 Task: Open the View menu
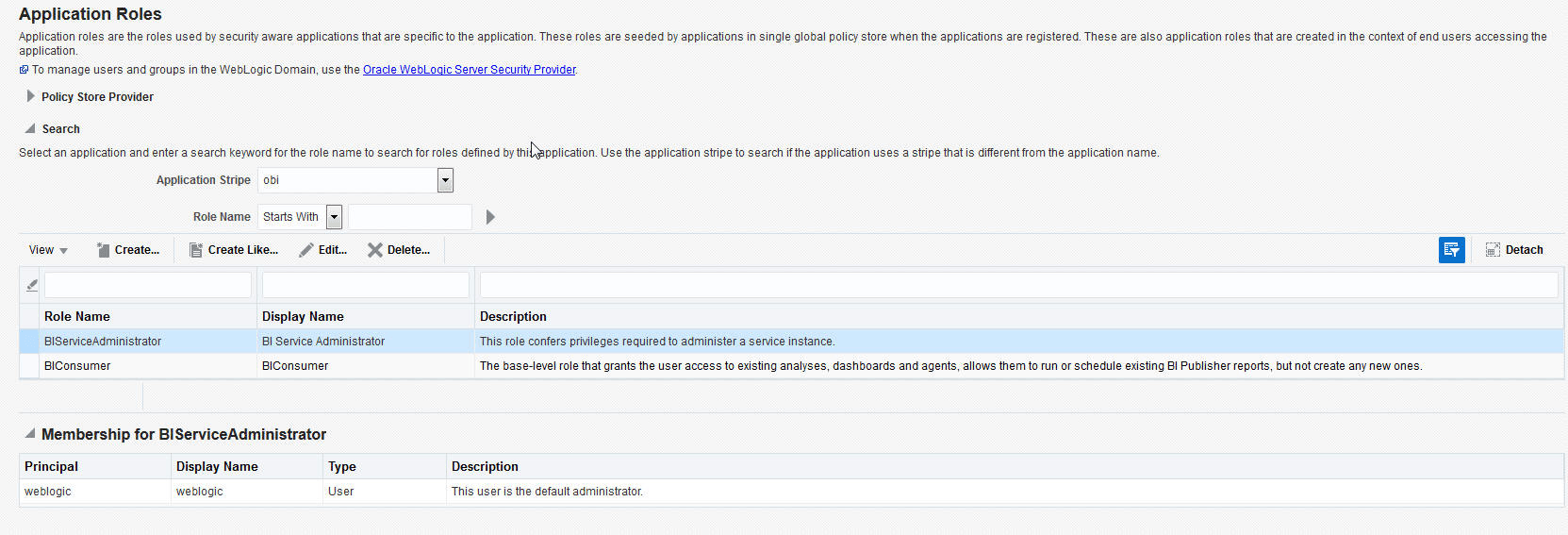[48, 250]
